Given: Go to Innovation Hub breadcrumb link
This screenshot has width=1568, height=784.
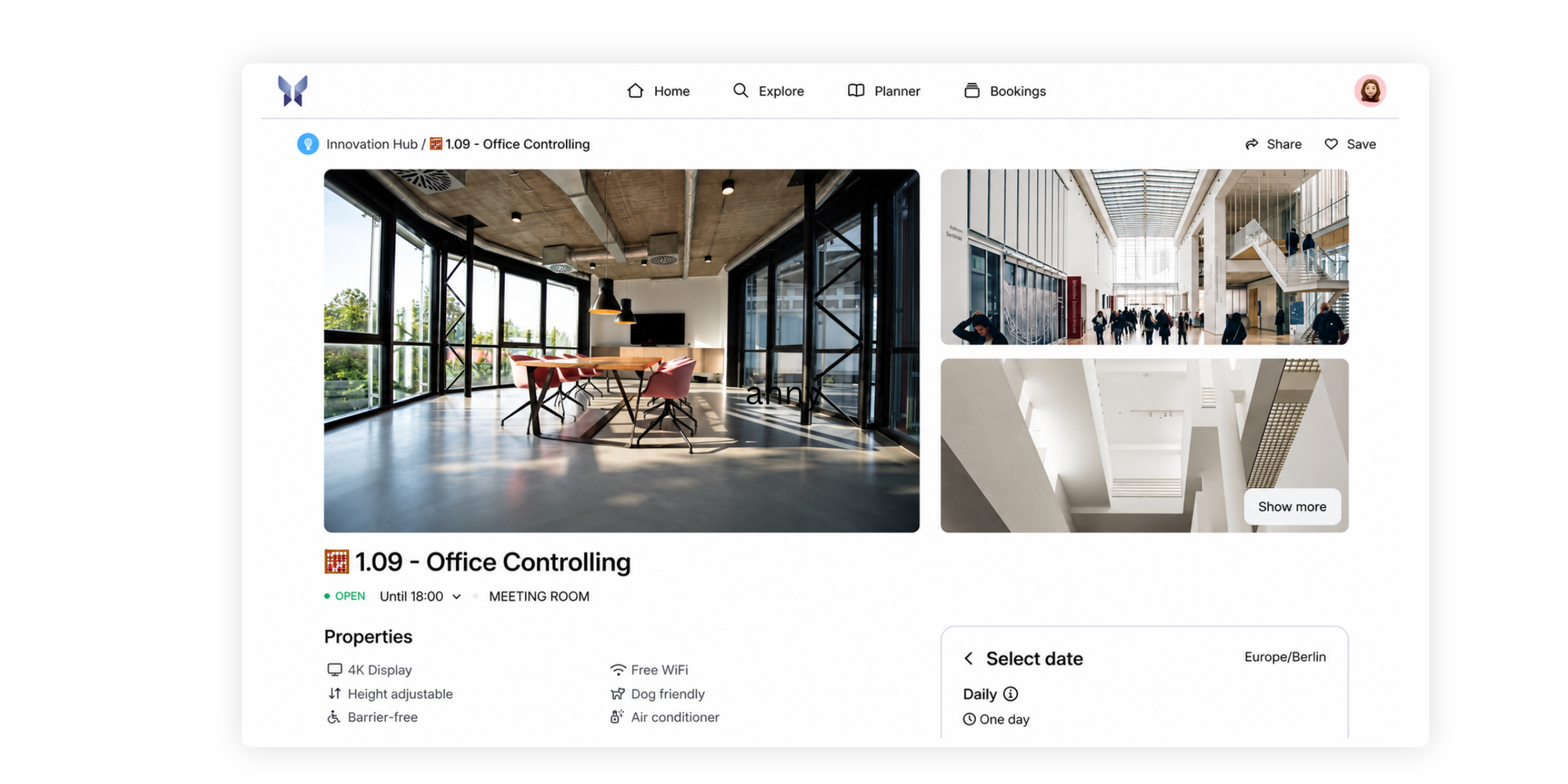Looking at the screenshot, I should click(372, 144).
